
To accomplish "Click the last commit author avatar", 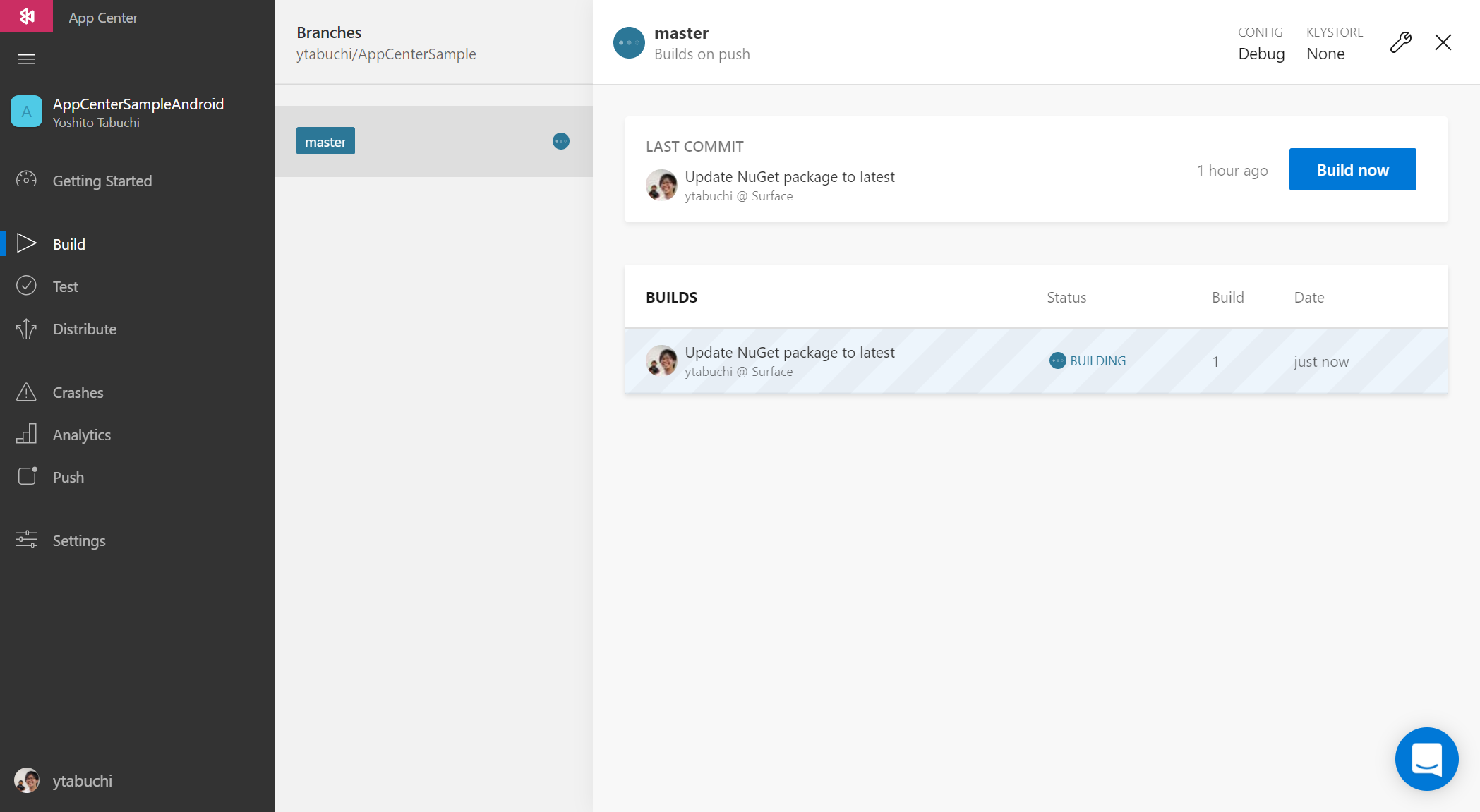I will [661, 185].
